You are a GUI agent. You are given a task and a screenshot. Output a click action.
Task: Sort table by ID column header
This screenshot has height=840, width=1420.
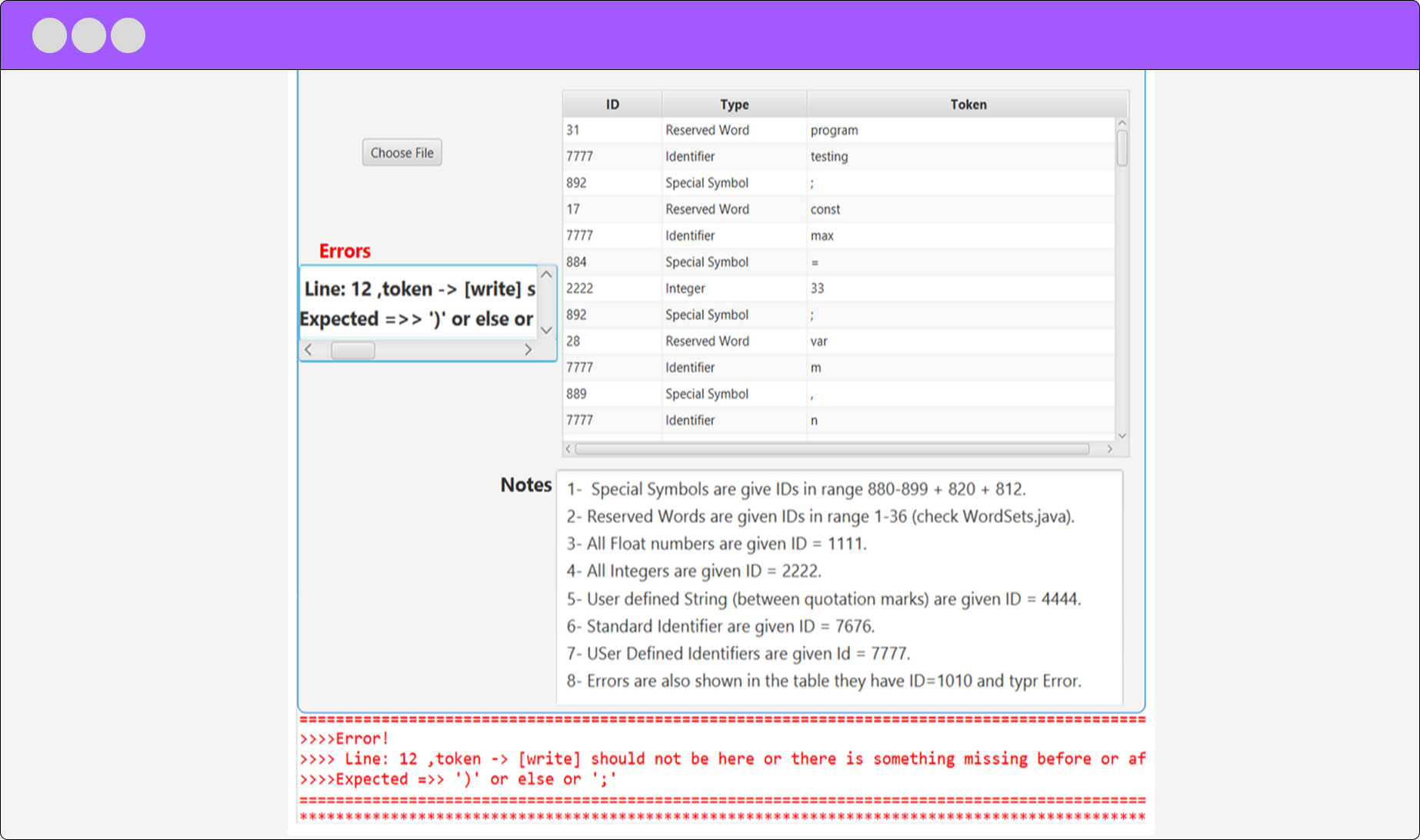[612, 104]
